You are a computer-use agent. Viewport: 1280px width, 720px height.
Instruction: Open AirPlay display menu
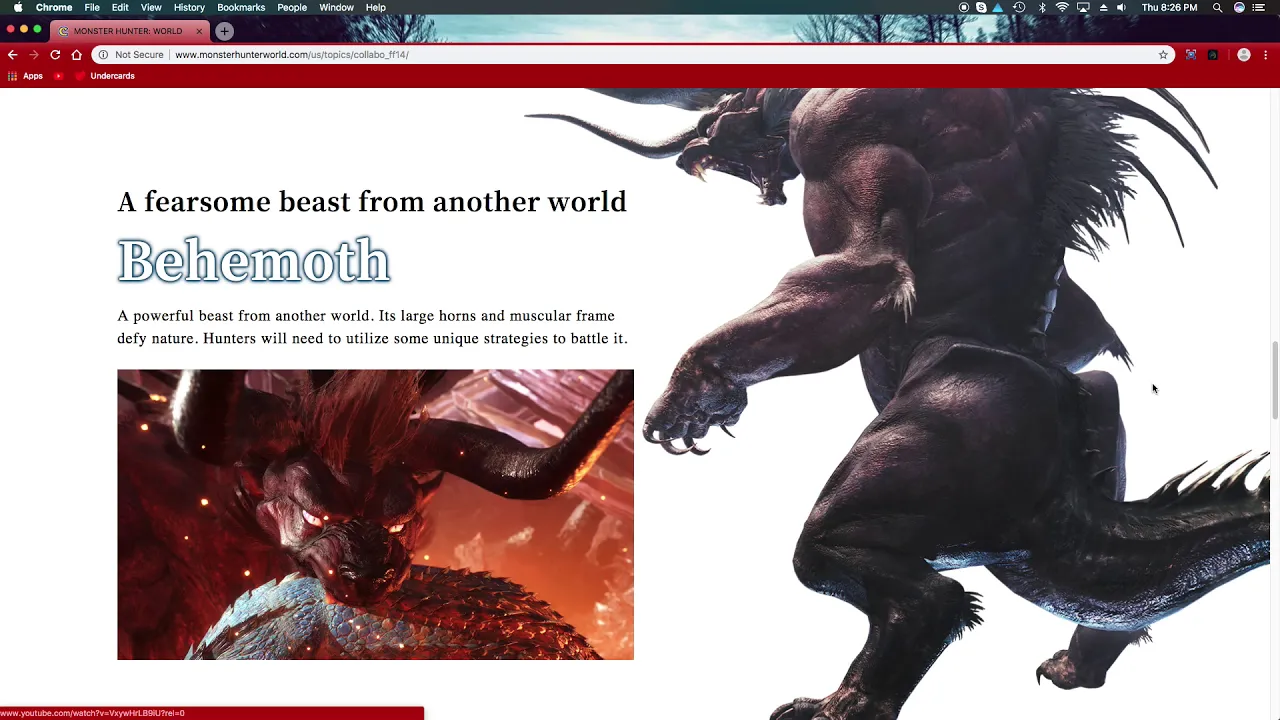coord(1083,7)
